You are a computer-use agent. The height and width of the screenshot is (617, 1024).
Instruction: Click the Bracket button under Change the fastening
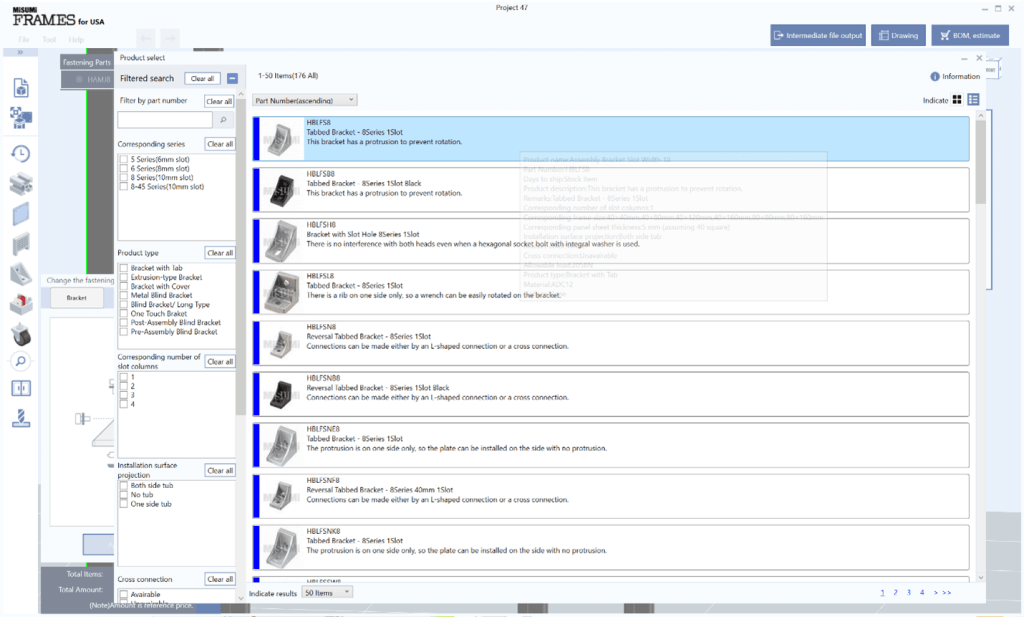coord(76,298)
